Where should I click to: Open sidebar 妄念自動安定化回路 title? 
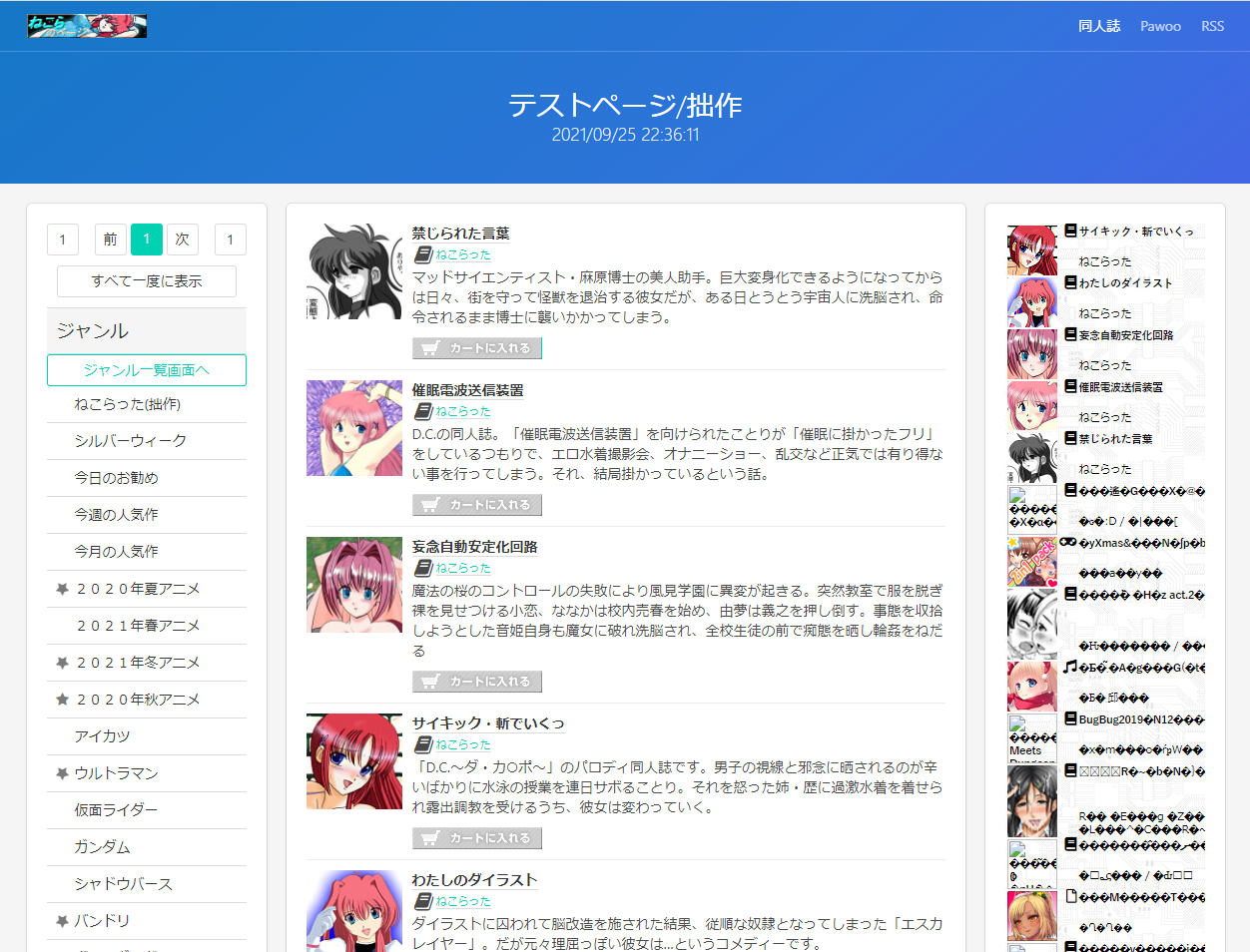click(1126, 335)
